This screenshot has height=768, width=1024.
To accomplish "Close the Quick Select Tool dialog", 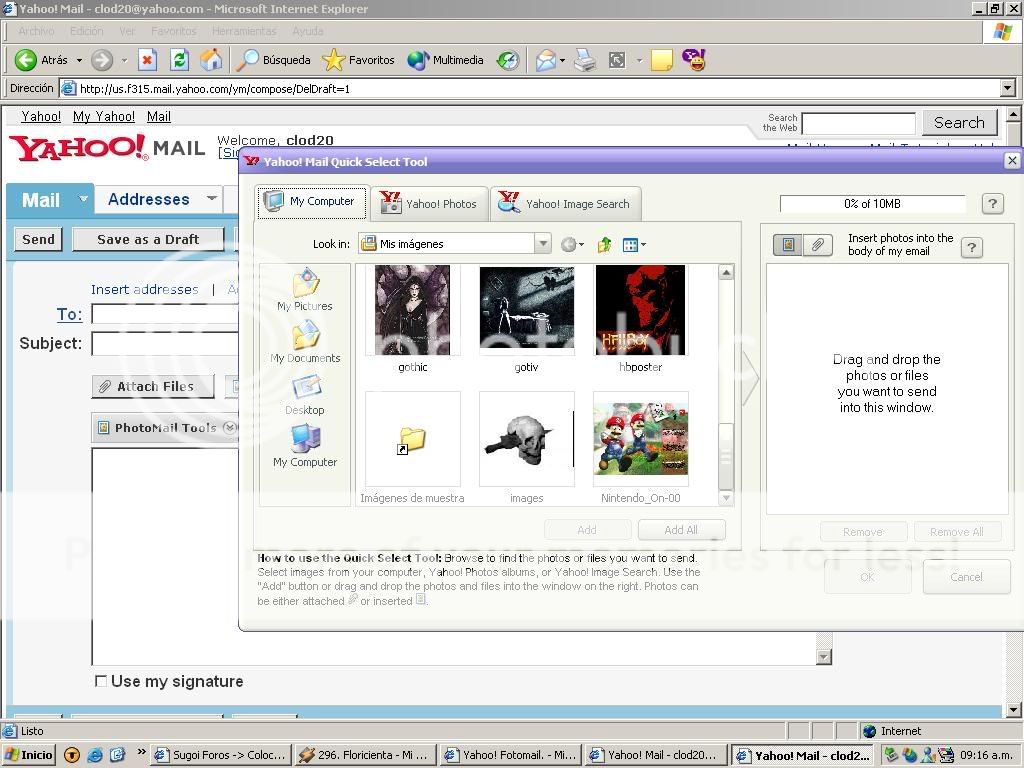I will pos(1012,161).
